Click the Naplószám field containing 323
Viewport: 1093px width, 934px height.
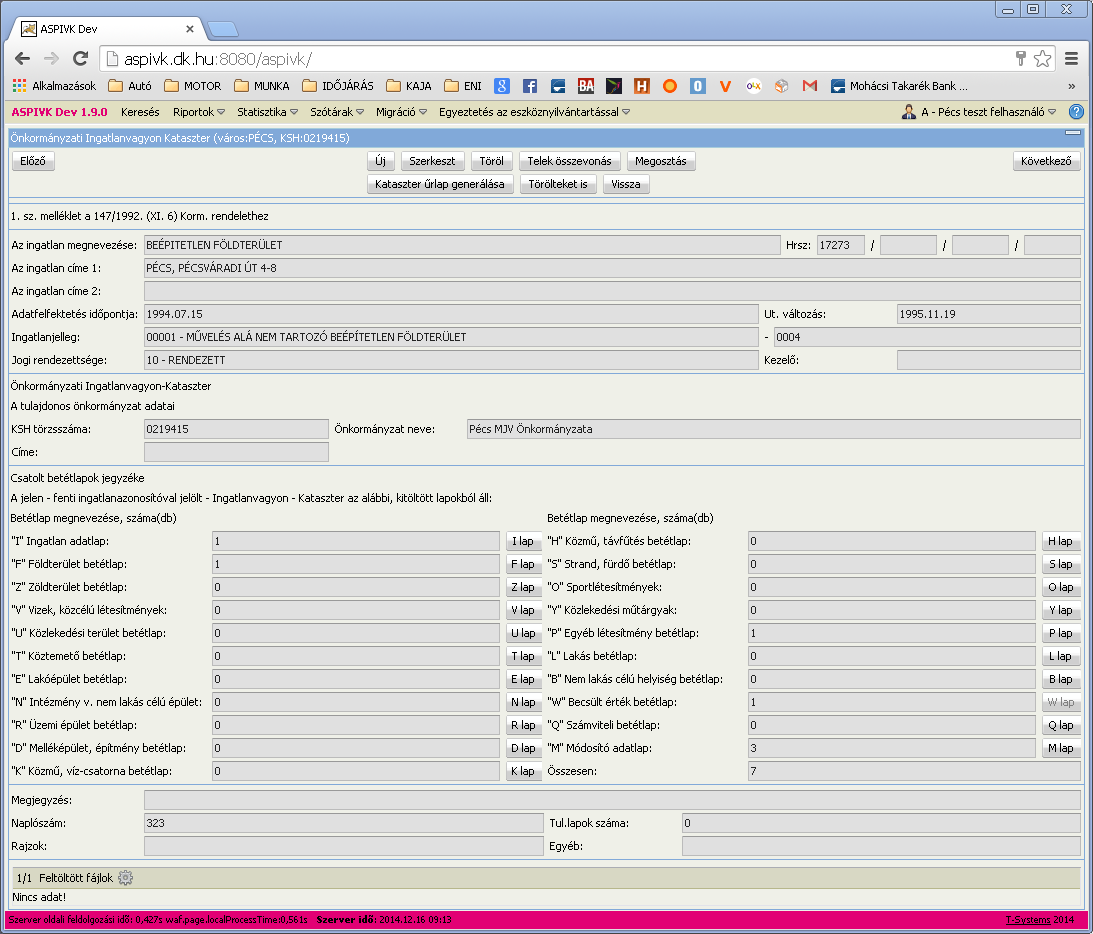click(344, 823)
